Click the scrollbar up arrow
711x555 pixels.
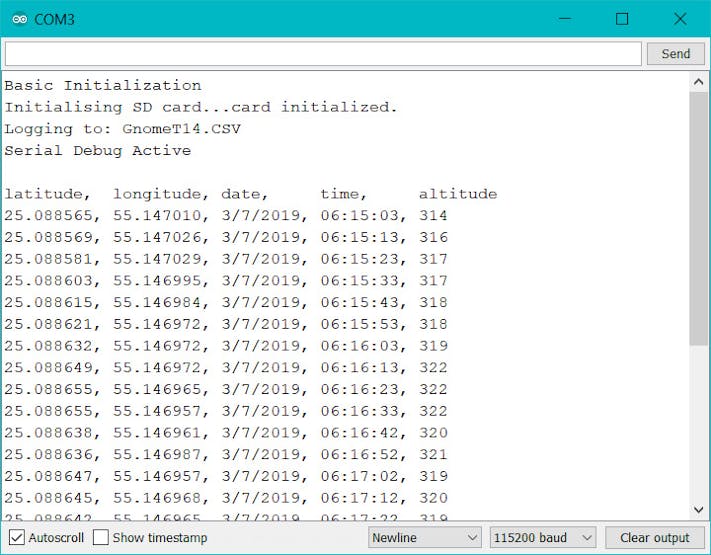(698, 82)
